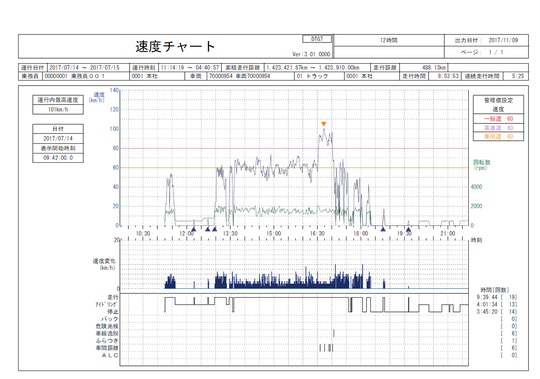Click the 連続走行時間 5:25 value
This screenshot has width=540, height=379.
click(x=518, y=76)
